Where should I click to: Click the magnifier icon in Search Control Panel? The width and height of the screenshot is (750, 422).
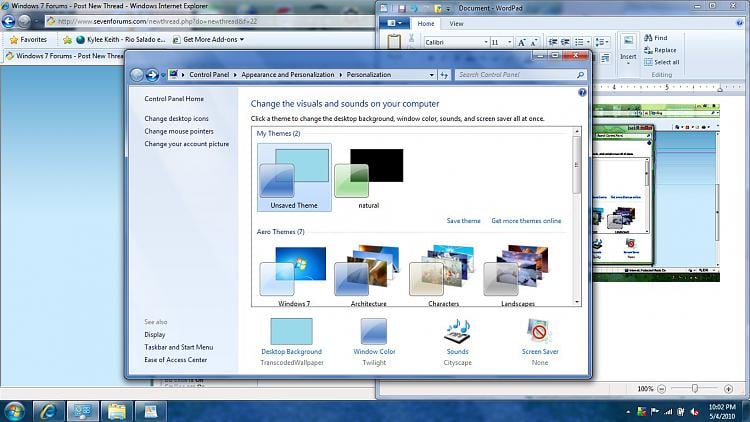[x=580, y=75]
